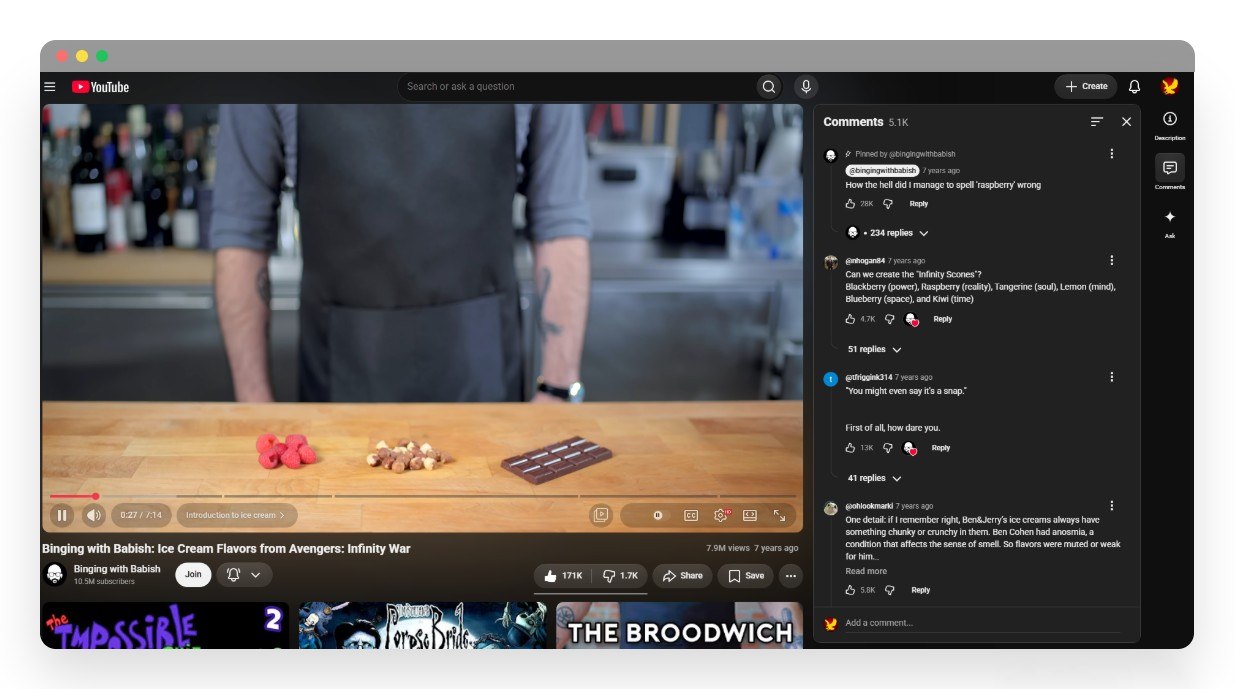Open video settings gear icon
Screen dimensions: 1235x689
coord(720,515)
